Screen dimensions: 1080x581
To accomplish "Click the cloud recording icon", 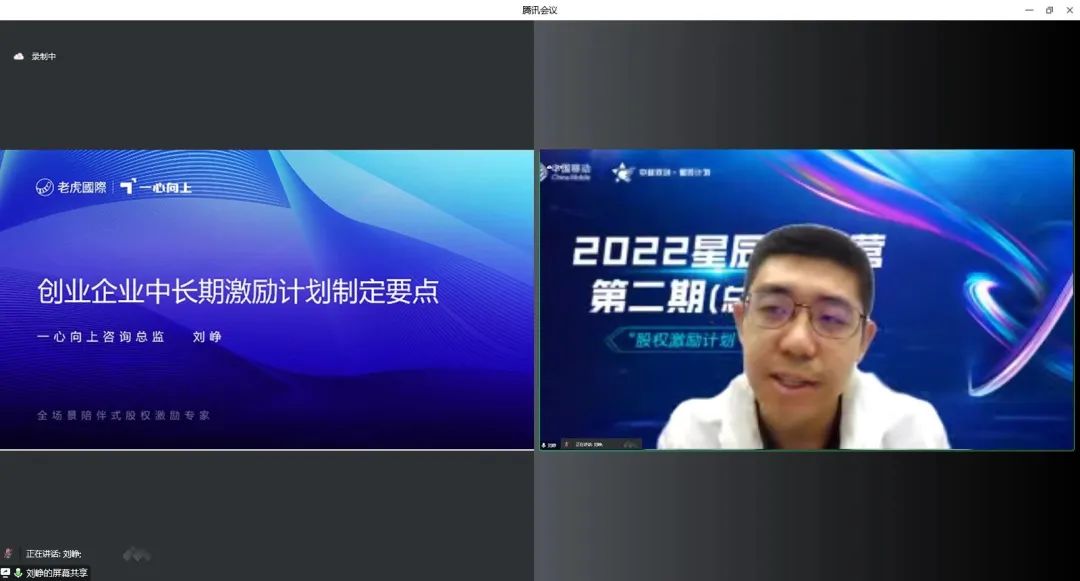I will pyautogui.click(x=18, y=57).
